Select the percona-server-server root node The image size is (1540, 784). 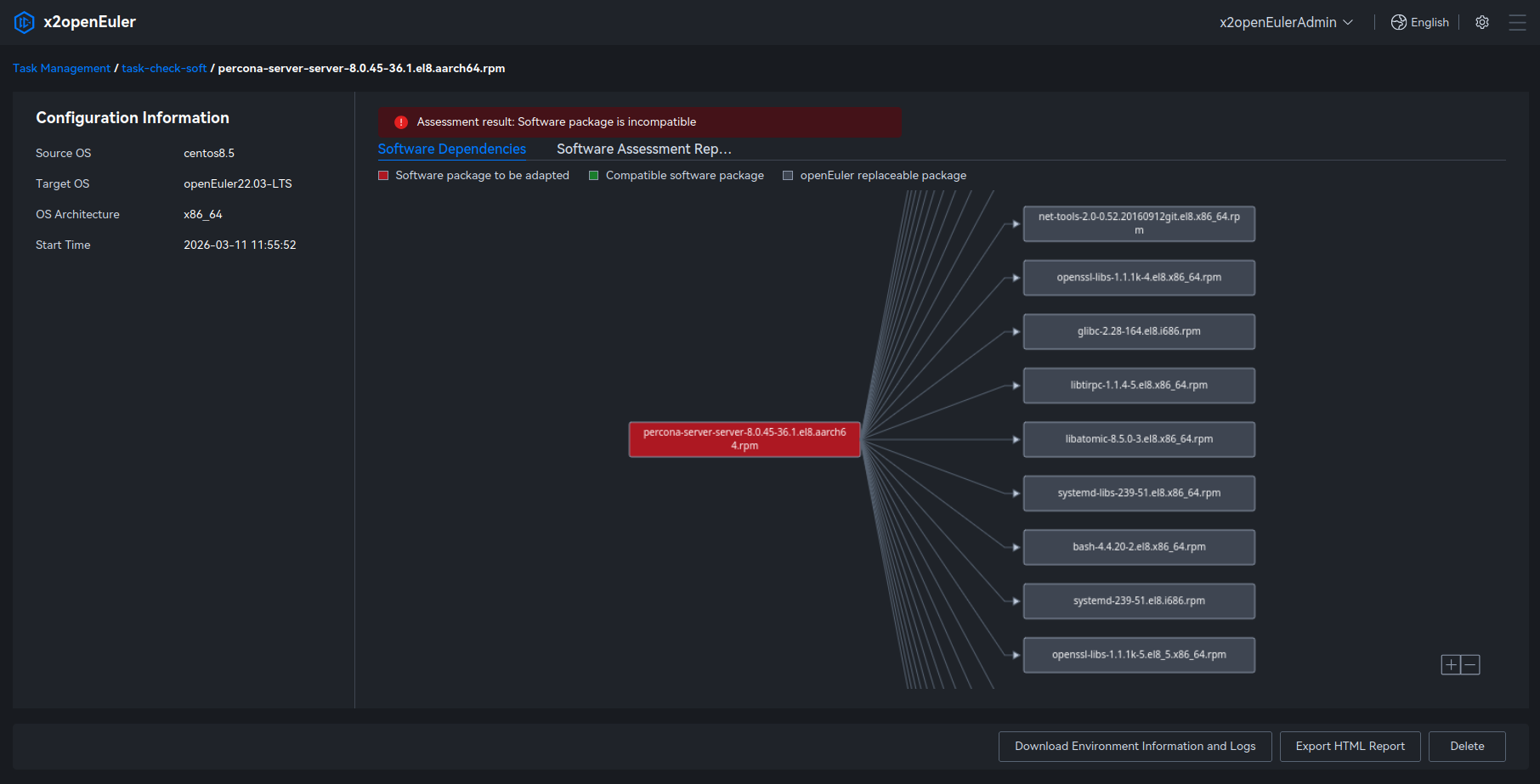pyautogui.click(x=745, y=439)
